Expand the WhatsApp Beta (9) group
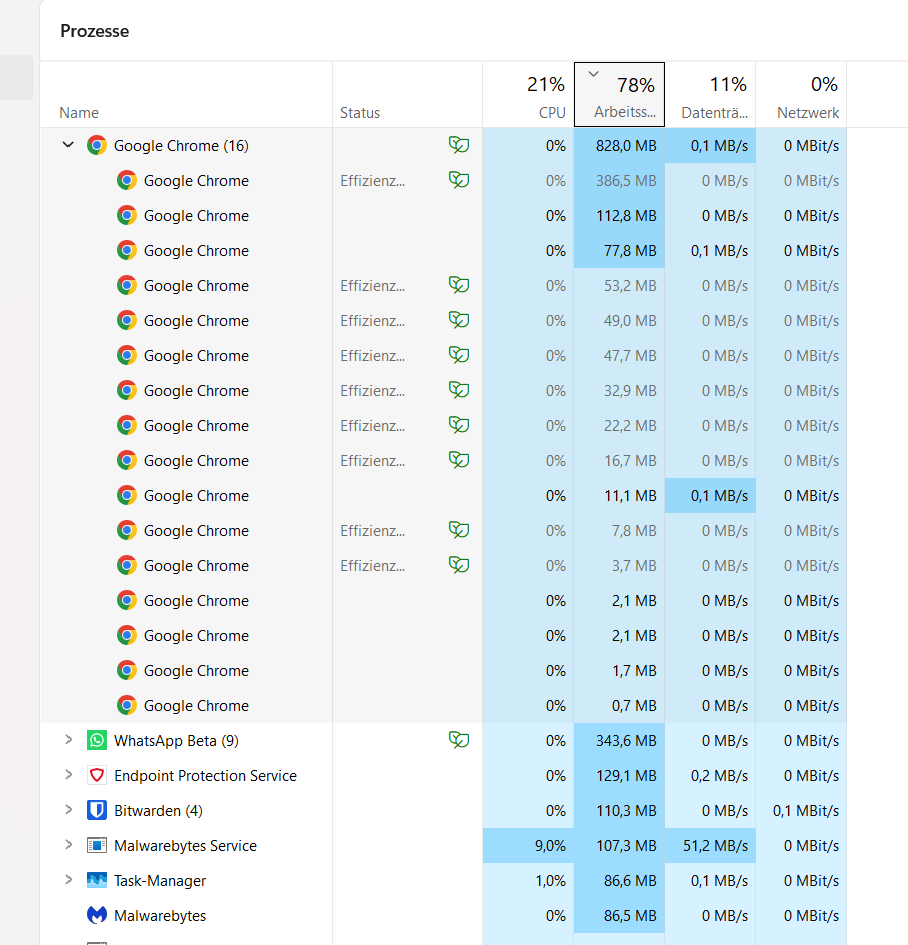The height and width of the screenshot is (945, 908). pos(68,740)
